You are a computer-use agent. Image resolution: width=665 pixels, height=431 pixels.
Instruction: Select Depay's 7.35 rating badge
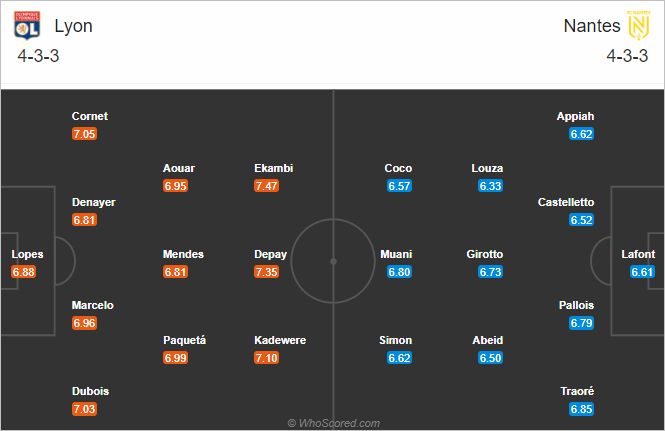[x=266, y=272]
